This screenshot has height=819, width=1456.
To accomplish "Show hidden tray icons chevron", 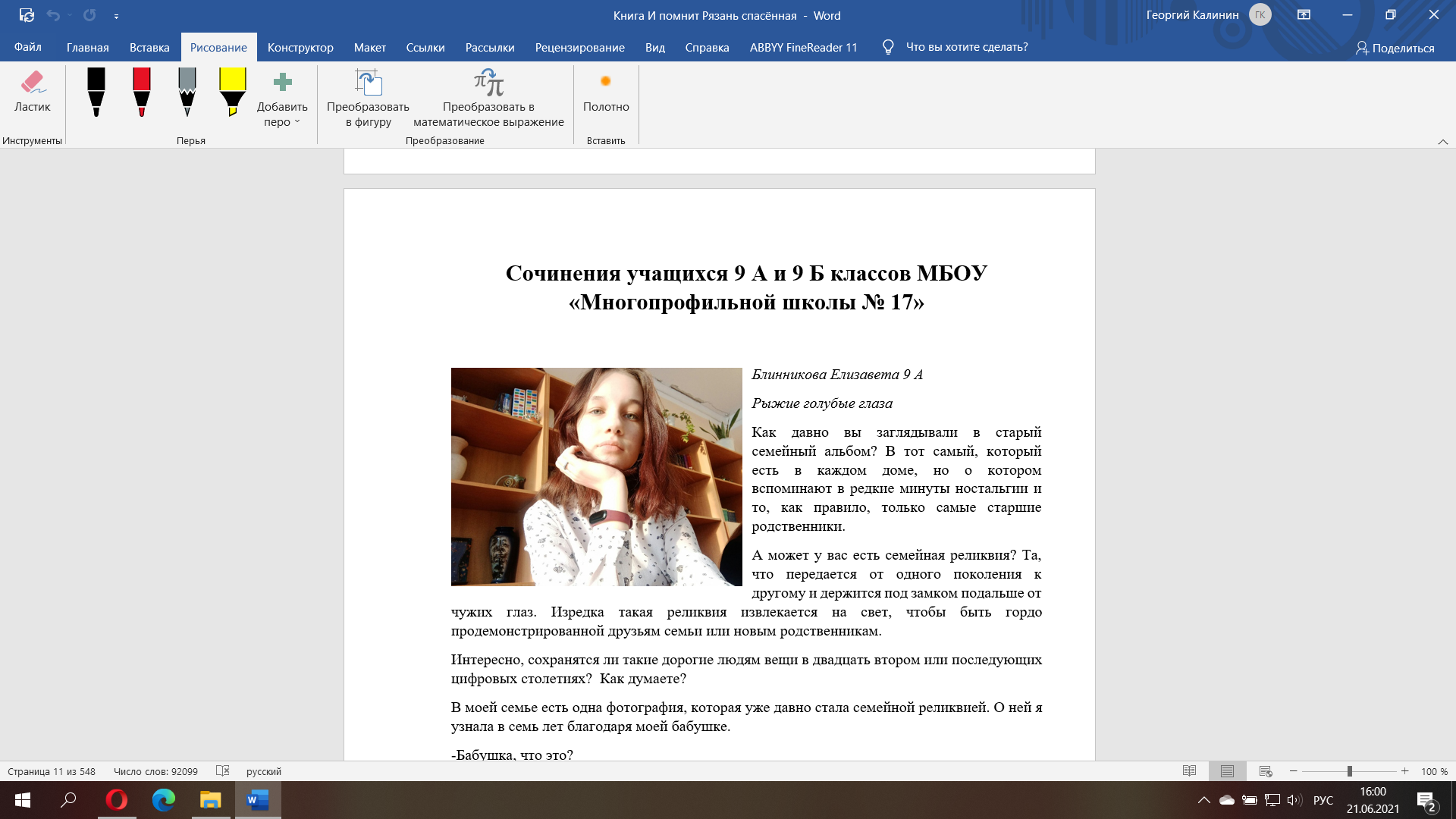I will click(x=1203, y=800).
